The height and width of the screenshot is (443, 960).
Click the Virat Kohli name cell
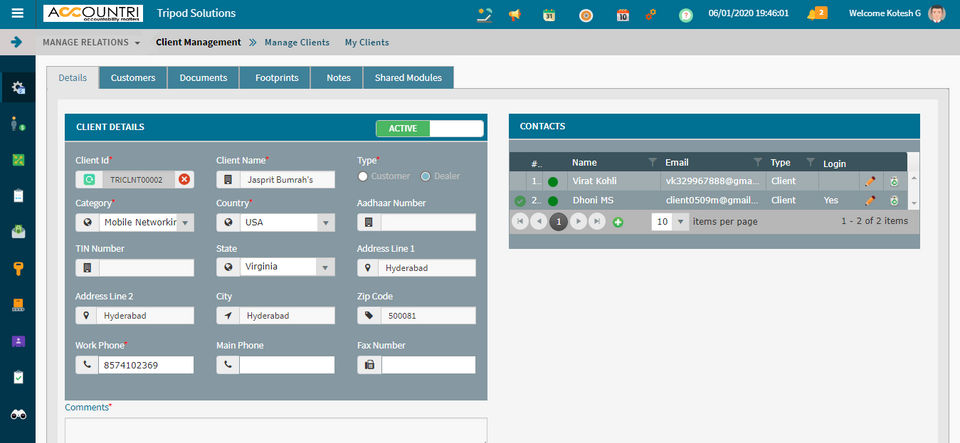pyautogui.click(x=613, y=181)
